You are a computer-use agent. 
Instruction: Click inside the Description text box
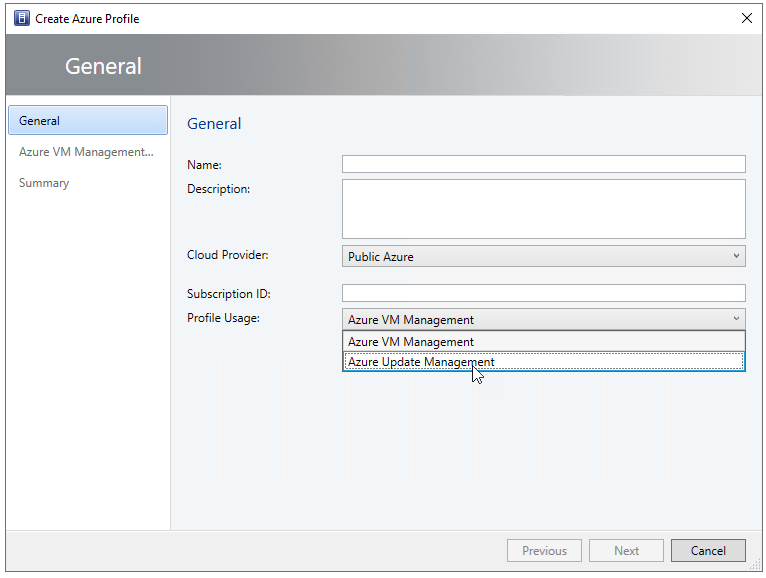tap(543, 209)
